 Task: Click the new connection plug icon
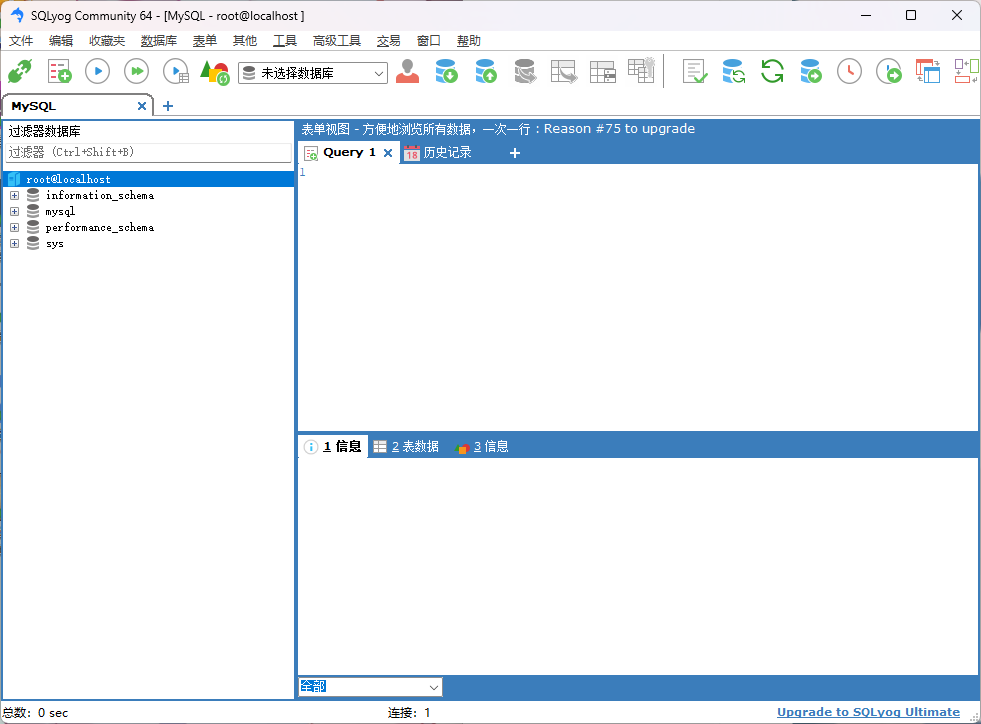tap(20, 72)
